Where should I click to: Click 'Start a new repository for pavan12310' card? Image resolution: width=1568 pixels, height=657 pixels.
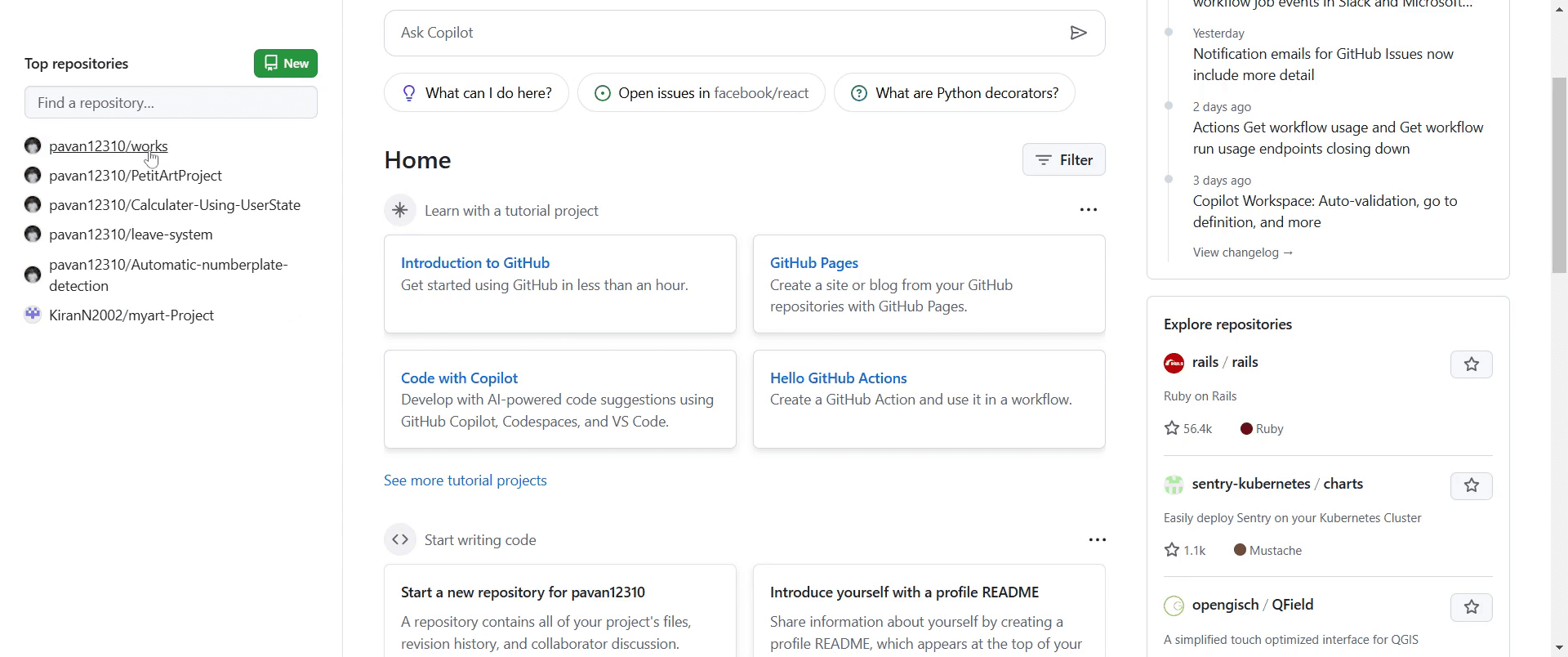click(x=560, y=610)
